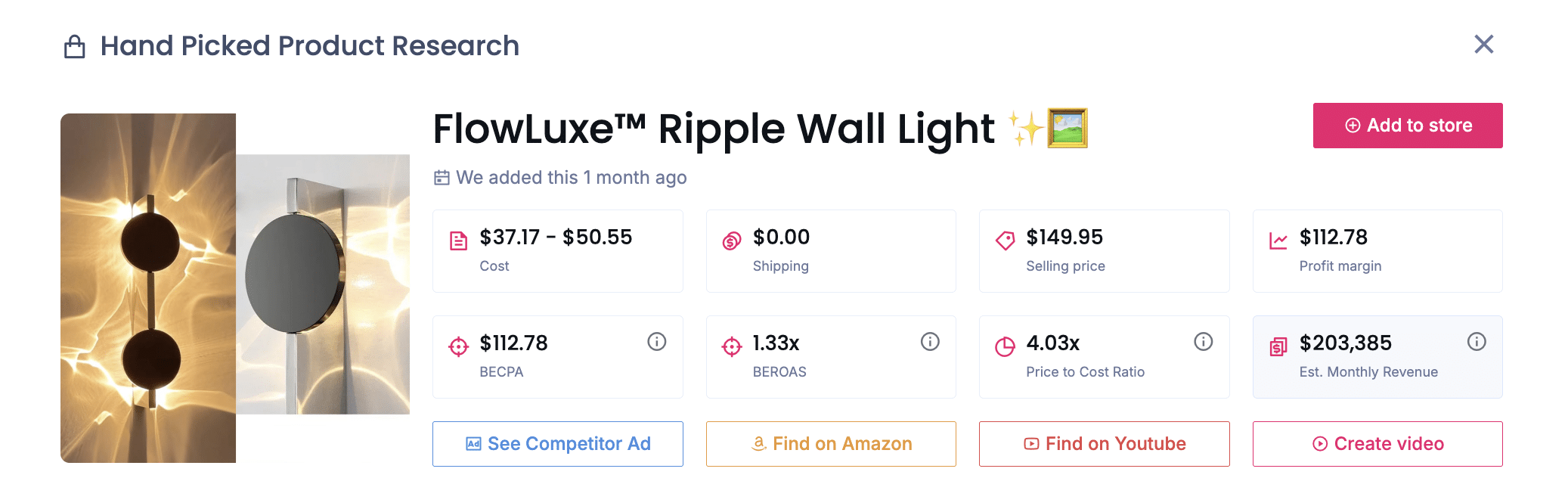This screenshot has height=478, width=1568.
Task: Open the Est. Monthly Revenue info tooltip
Action: click(x=1477, y=342)
